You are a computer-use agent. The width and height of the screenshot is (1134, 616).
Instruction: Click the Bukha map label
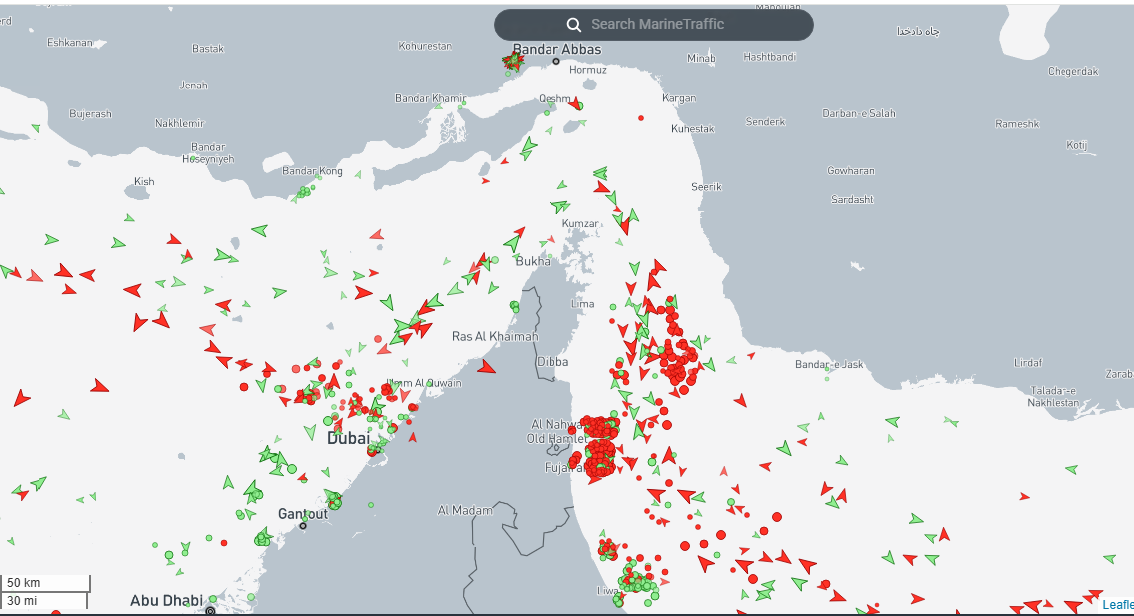pos(533,261)
